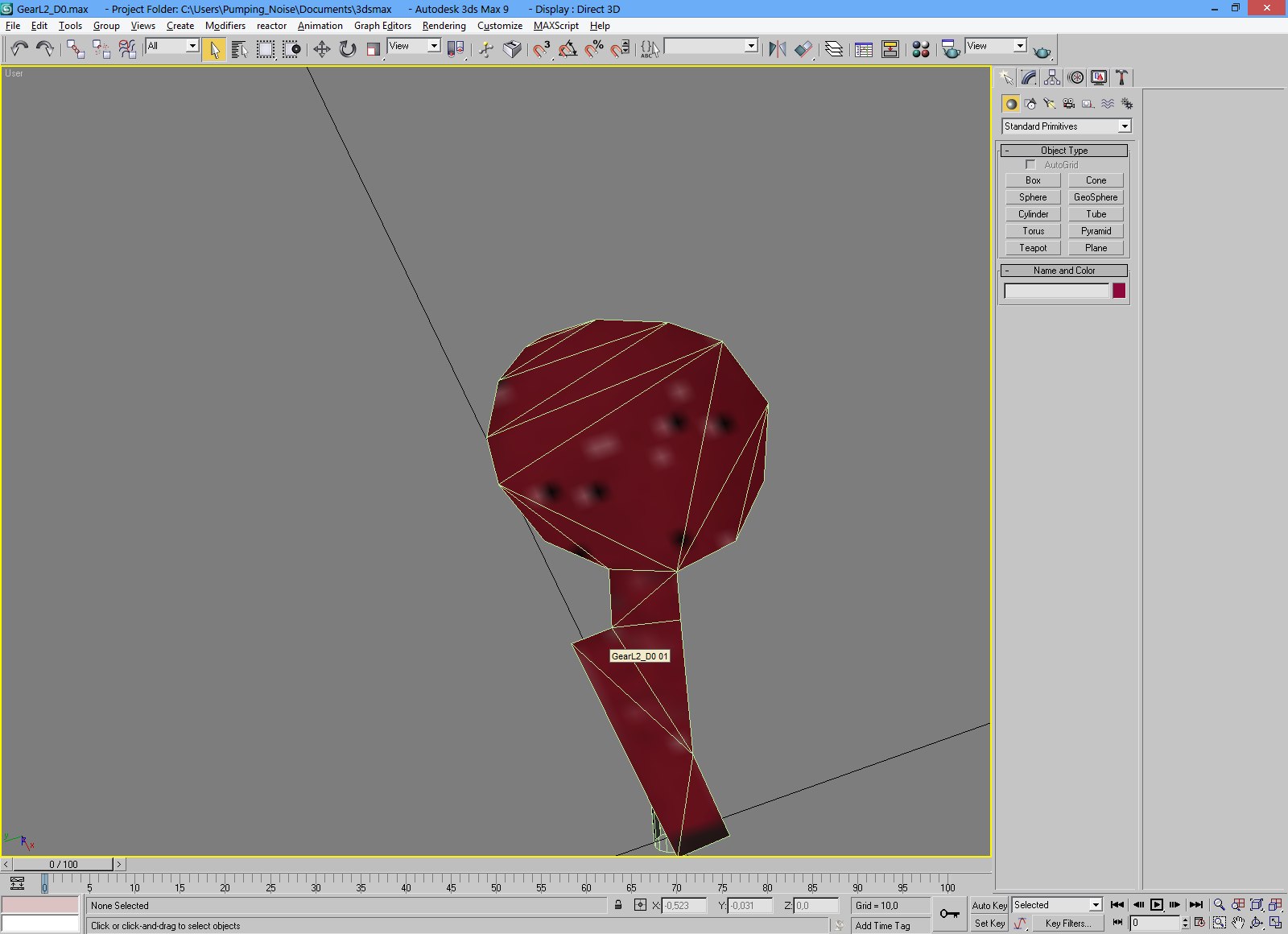Open the Utilities hammer panel
The height and width of the screenshot is (934, 1288).
(1121, 78)
